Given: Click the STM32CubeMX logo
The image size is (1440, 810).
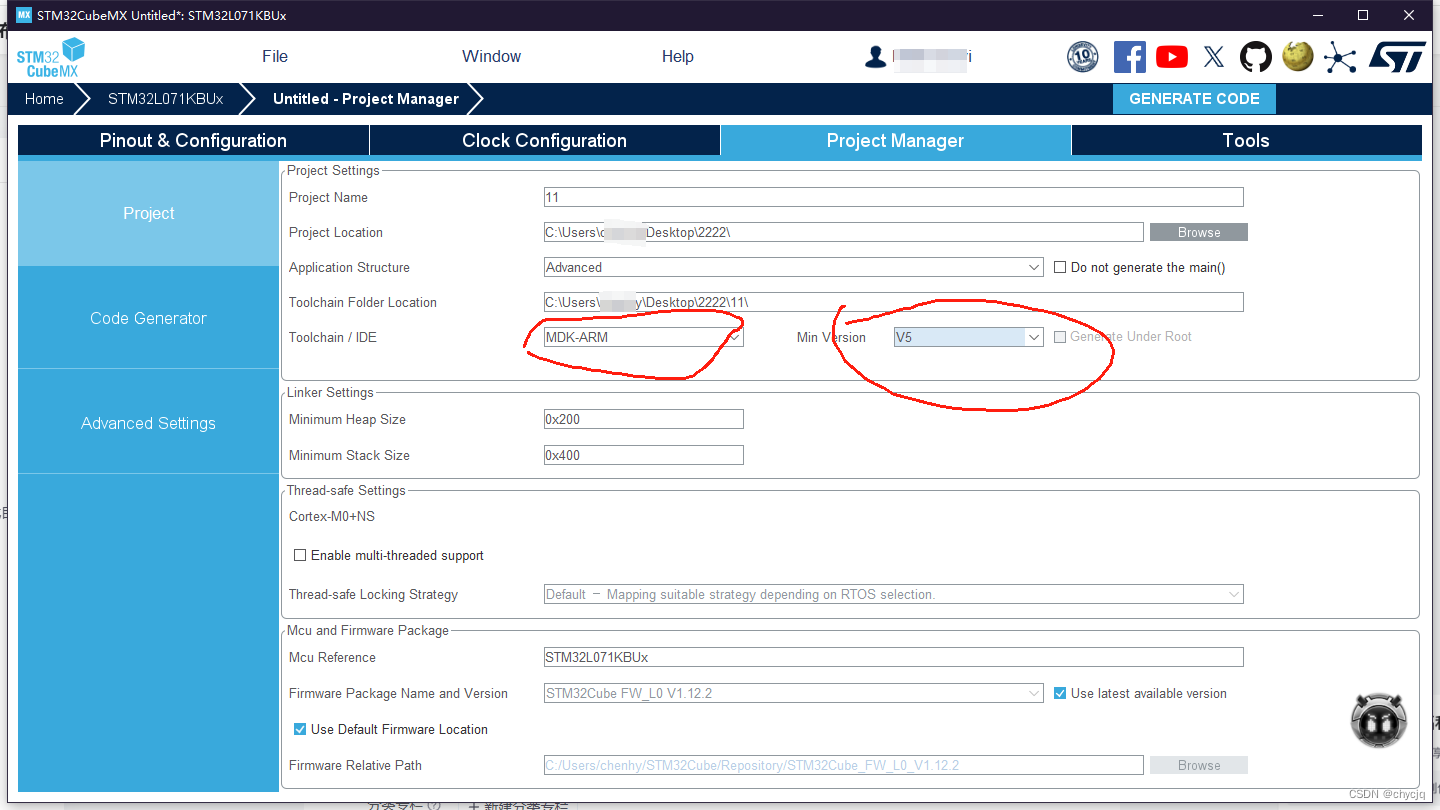Looking at the screenshot, I should tap(50, 57).
